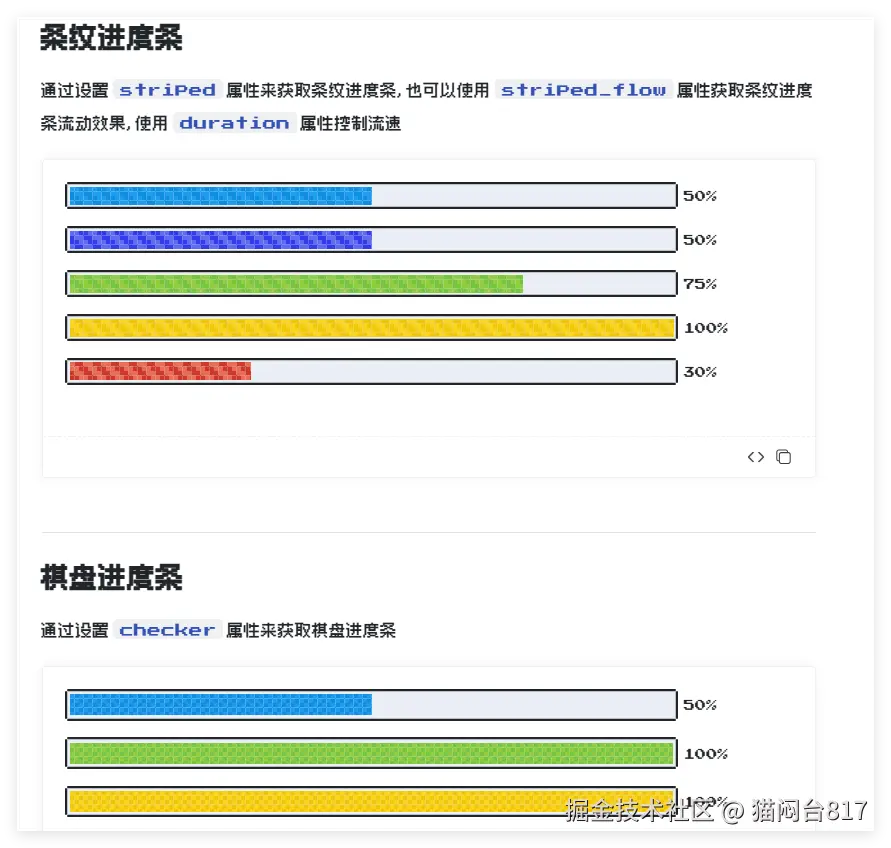The width and height of the screenshot is (891, 848).
Task: Click the 50% label next to blue bar
Action: [699, 195]
